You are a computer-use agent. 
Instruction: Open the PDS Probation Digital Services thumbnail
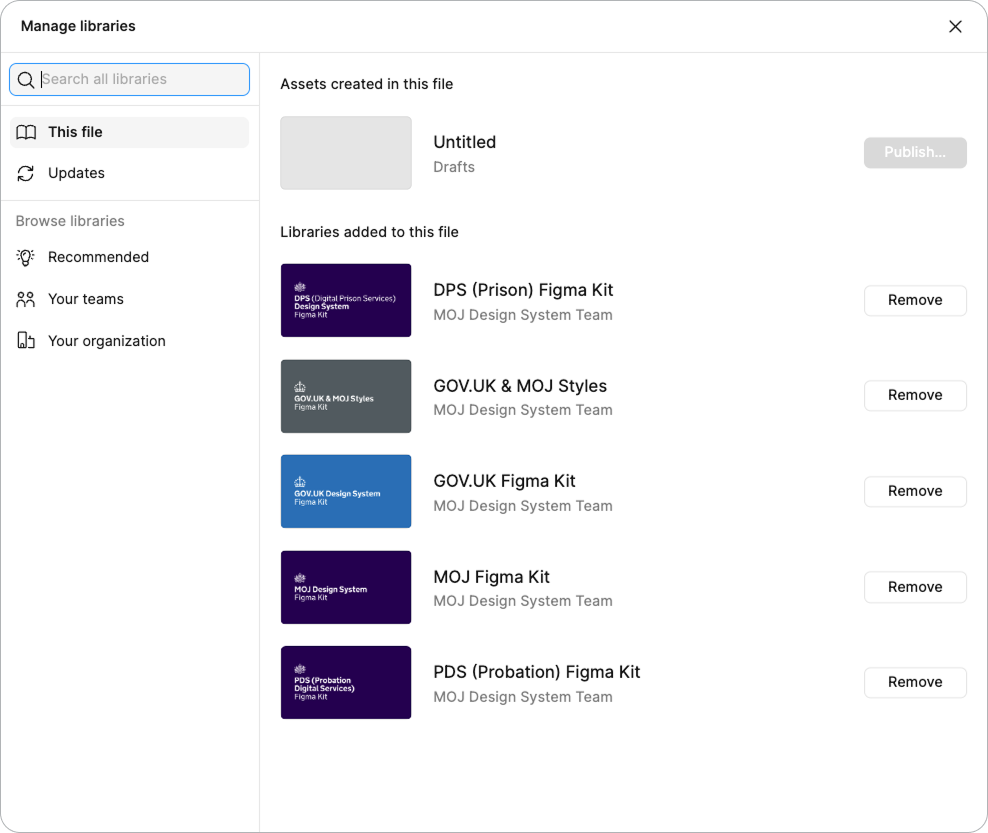pyautogui.click(x=346, y=682)
